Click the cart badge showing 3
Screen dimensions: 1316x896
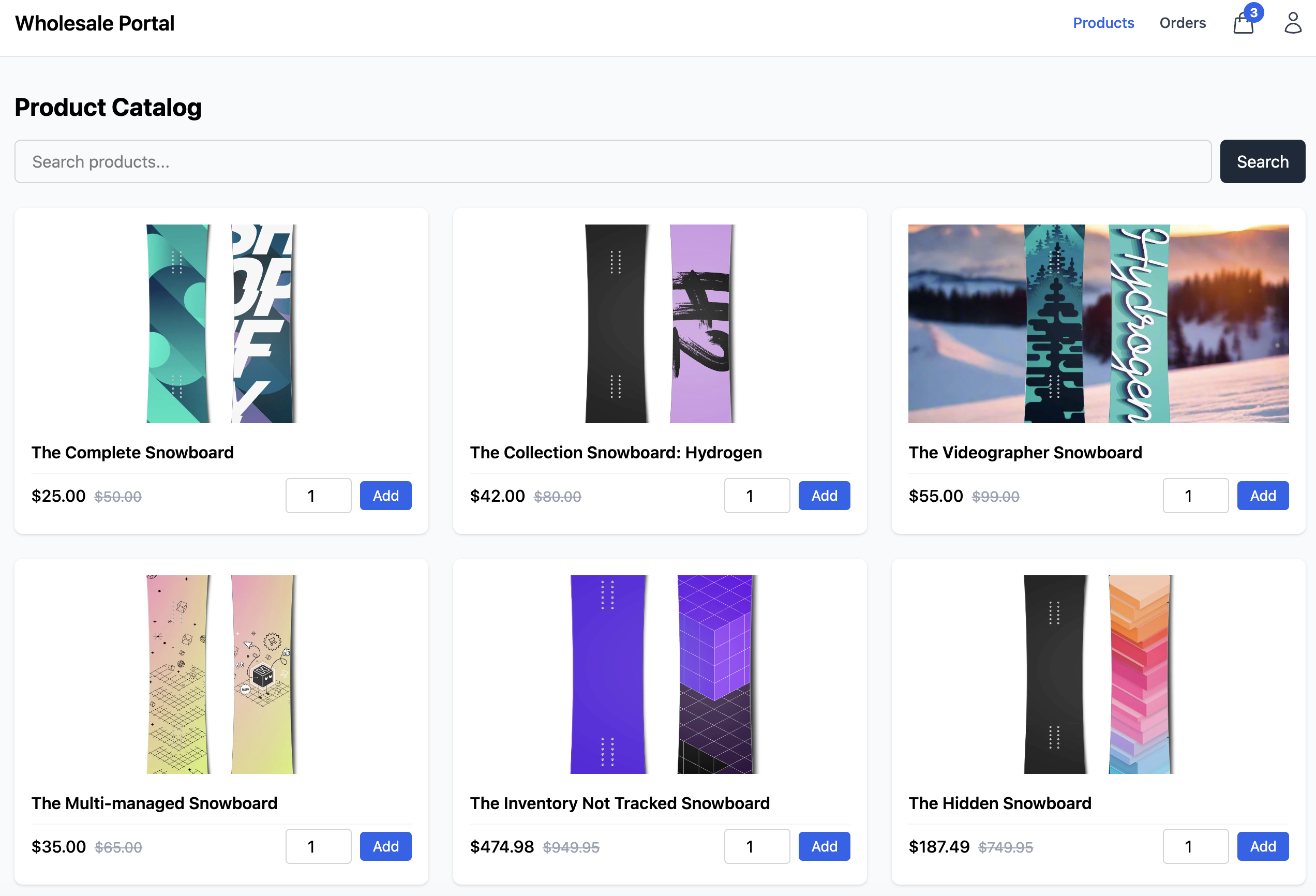tap(1254, 12)
